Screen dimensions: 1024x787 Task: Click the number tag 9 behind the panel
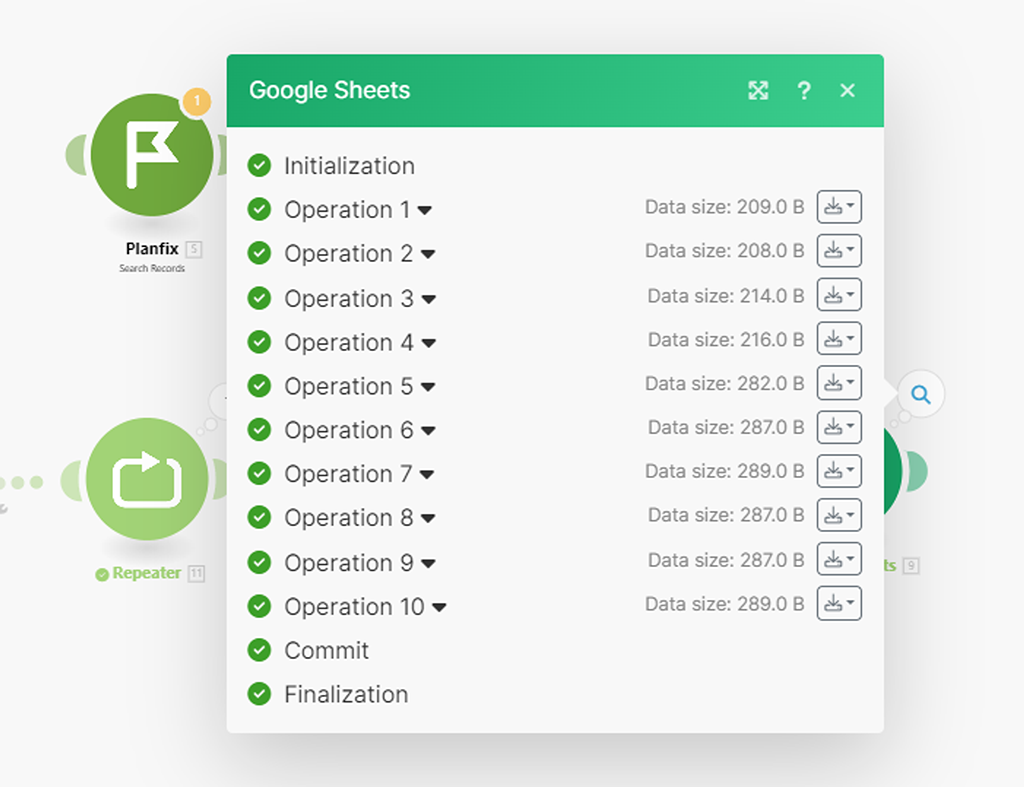[911, 566]
